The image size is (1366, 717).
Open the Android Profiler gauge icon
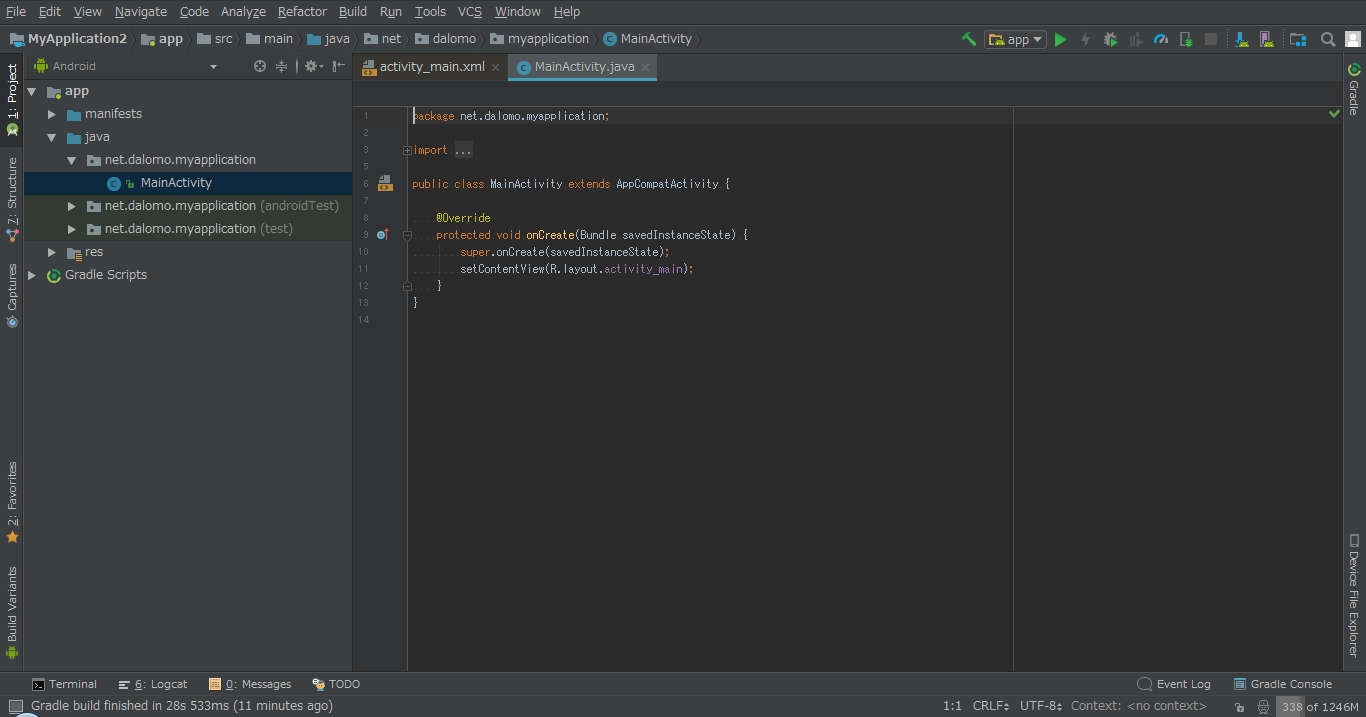1161,40
